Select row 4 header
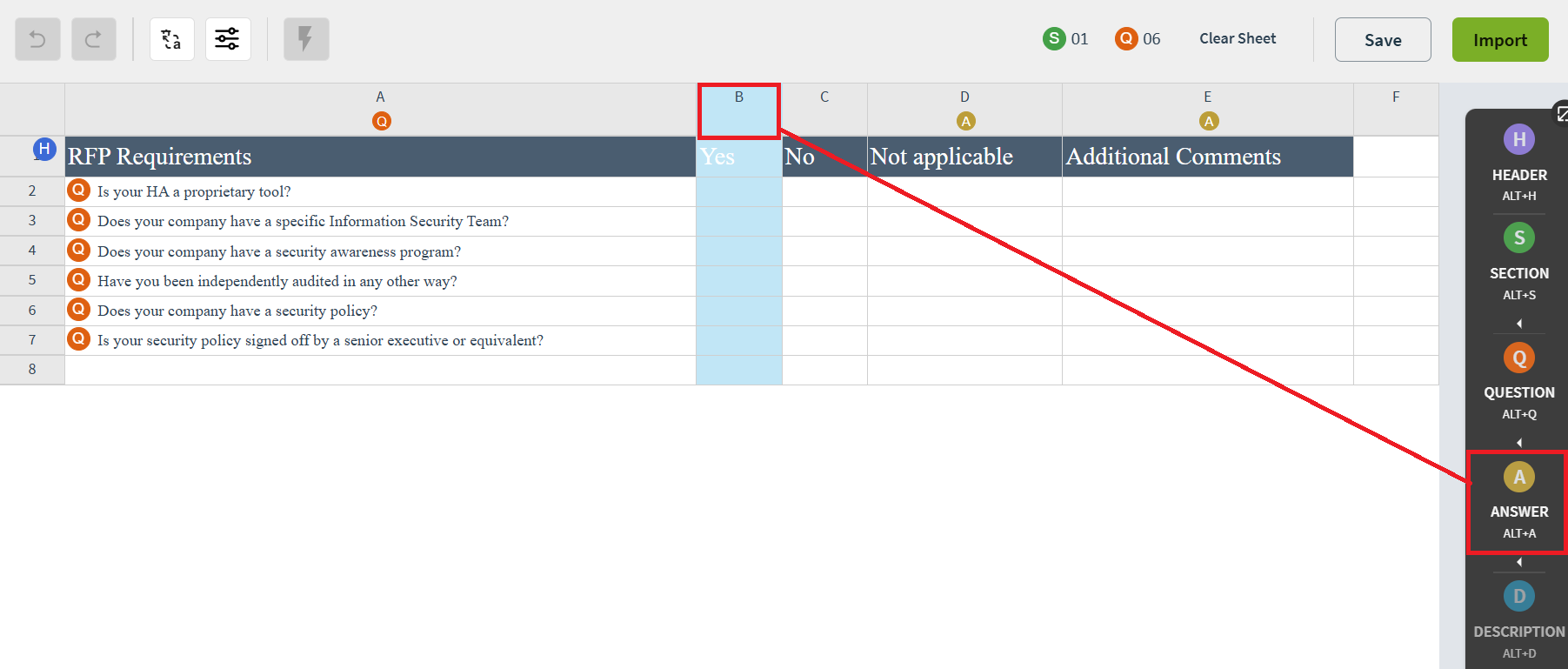The height and width of the screenshot is (669, 1568). pyautogui.click(x=32, y=251)
